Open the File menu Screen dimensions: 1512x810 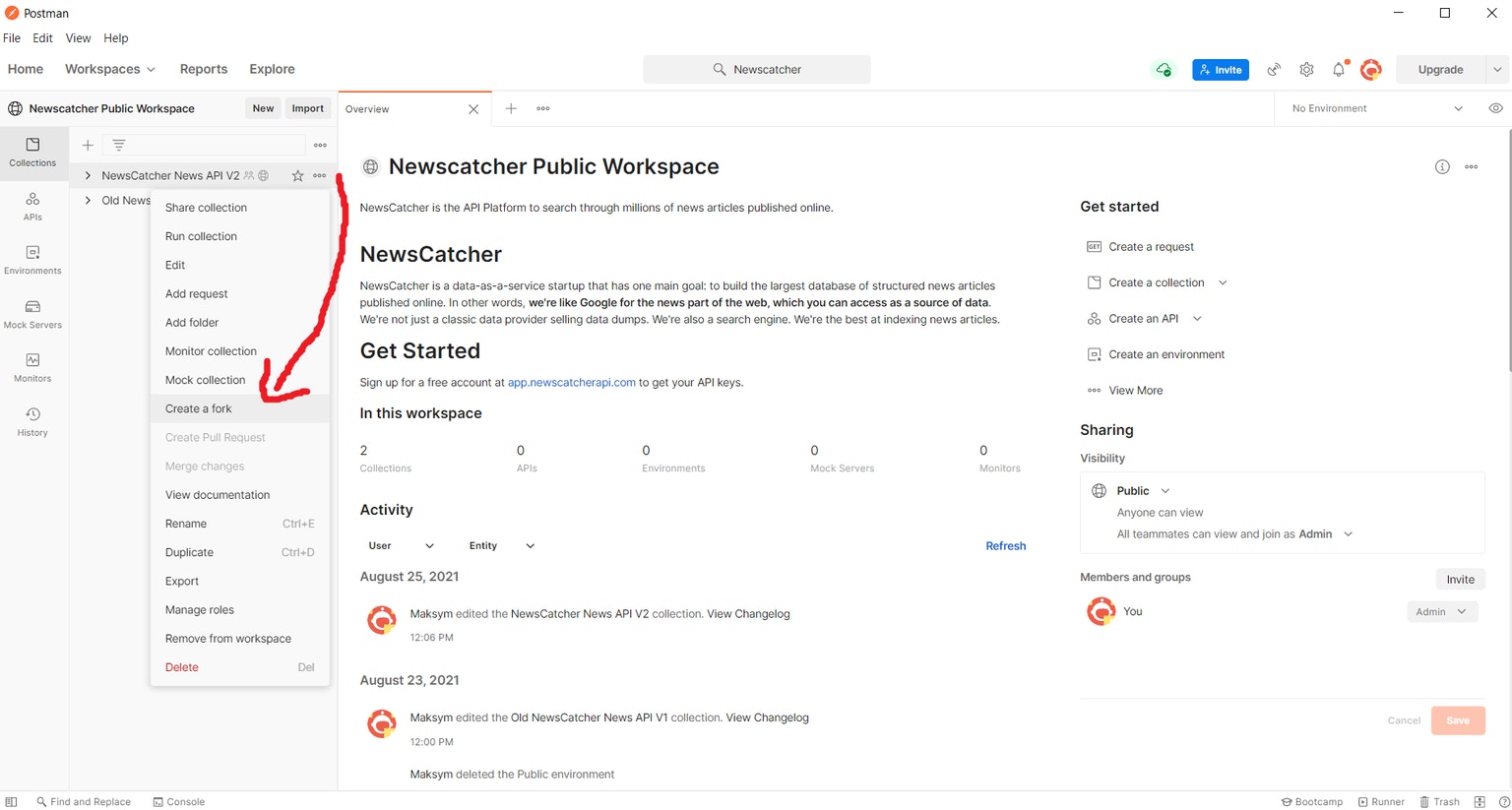[12, 38]
